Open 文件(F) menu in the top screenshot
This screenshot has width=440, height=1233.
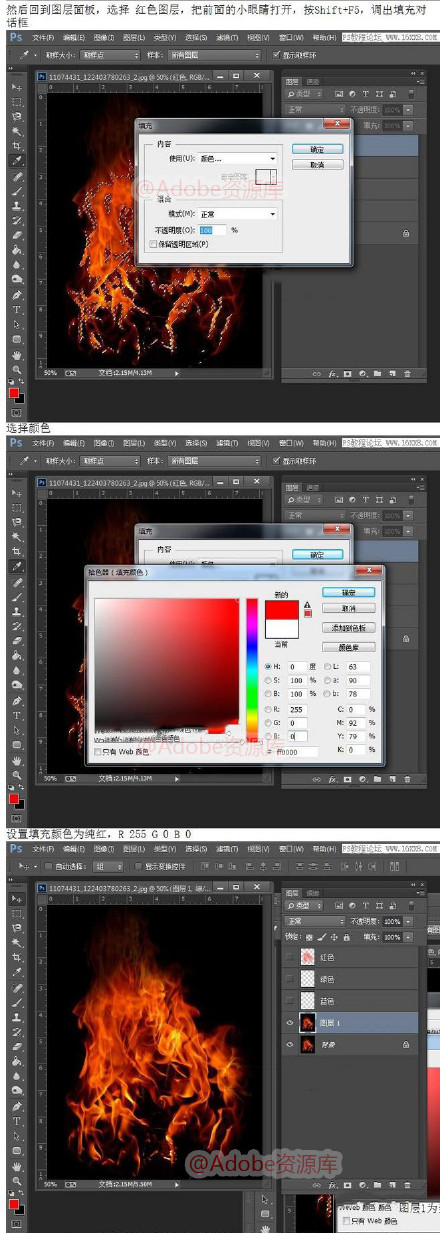(43, 36)
